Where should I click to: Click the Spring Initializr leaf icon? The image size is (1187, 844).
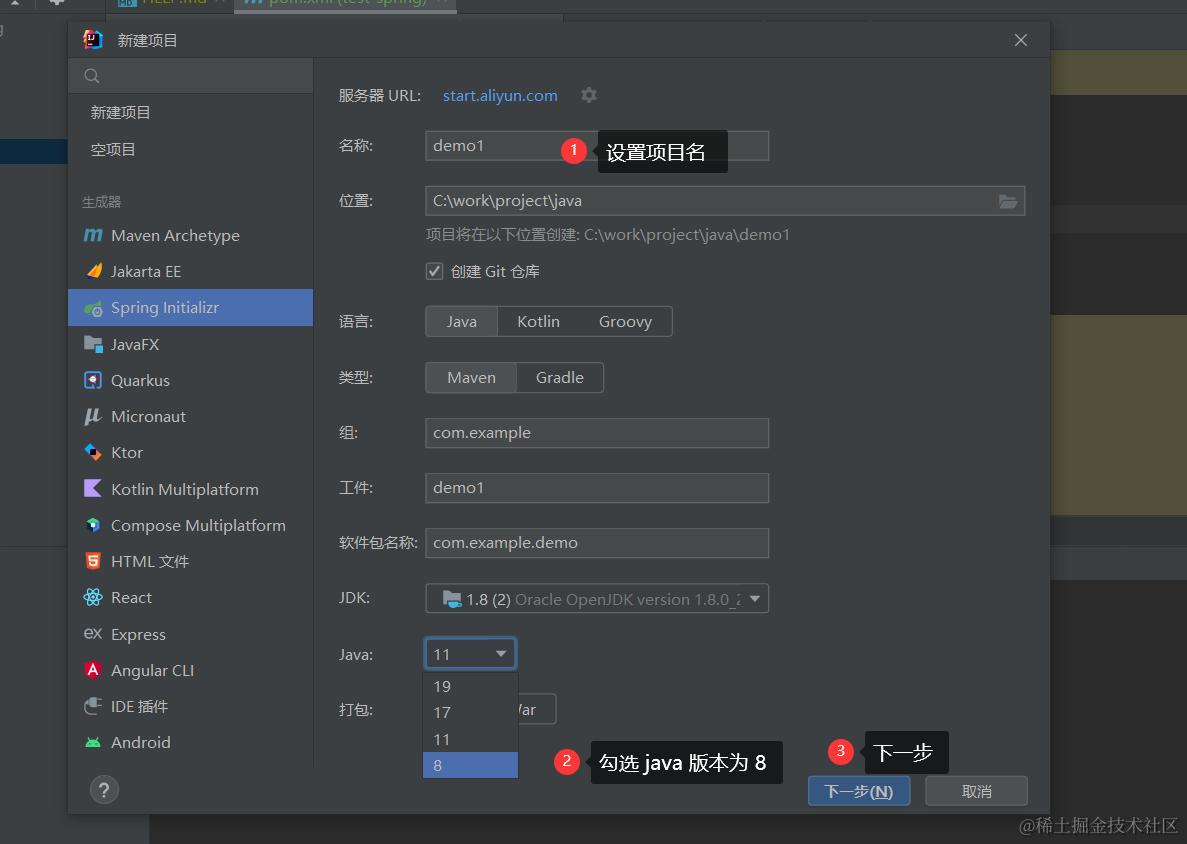tap(93, 308)
